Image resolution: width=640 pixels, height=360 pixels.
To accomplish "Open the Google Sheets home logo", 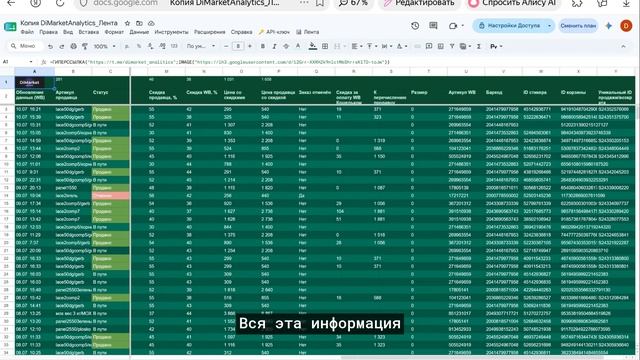I will [x=10, y=27].
